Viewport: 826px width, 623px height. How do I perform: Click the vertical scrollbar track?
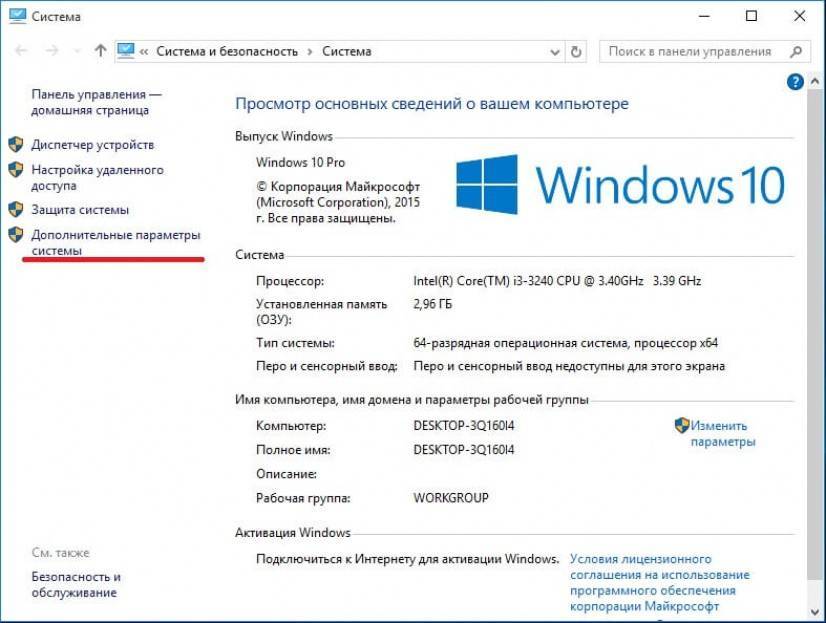click(814, 332)
